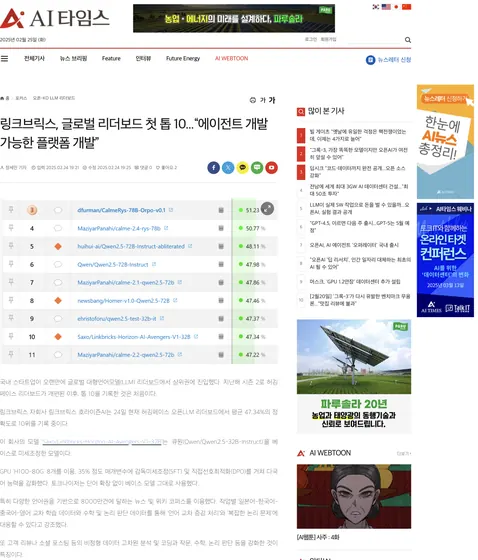Open popular article 5 about LLM SW 작업
The image size is (478, 560).
click(359, 208)
